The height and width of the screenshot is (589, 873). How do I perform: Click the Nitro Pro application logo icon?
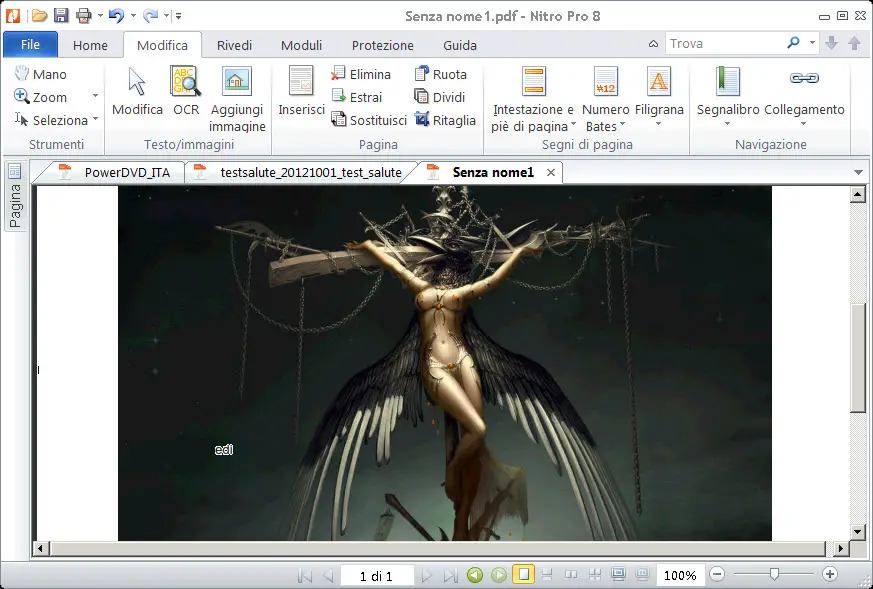pos(13,16)
